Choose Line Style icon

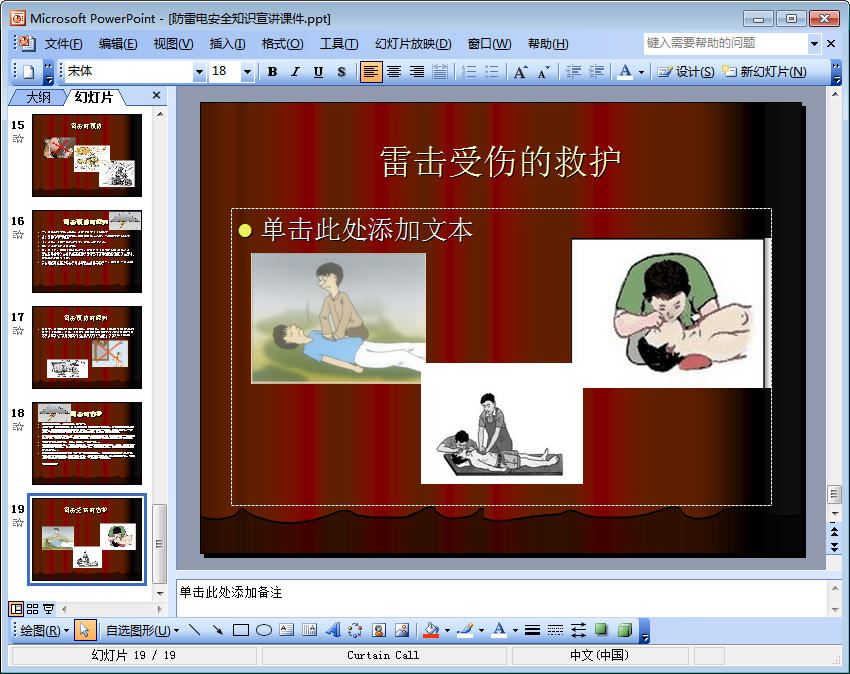tap(532, 630)
